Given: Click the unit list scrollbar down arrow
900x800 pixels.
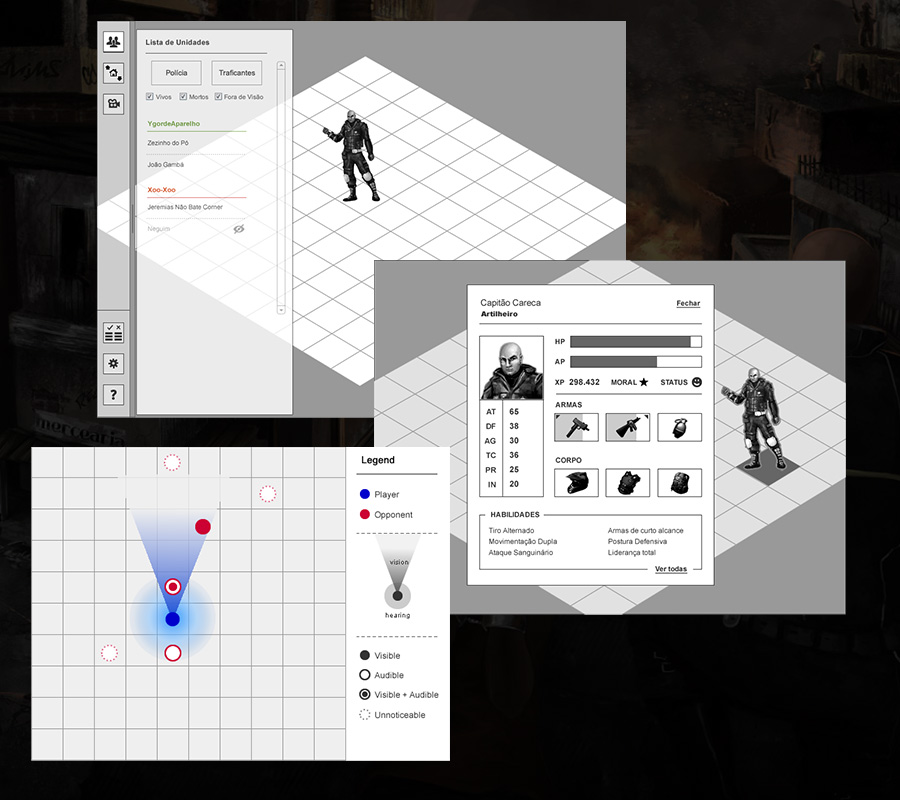Looking at the screenshot, I should click(281, 310).
